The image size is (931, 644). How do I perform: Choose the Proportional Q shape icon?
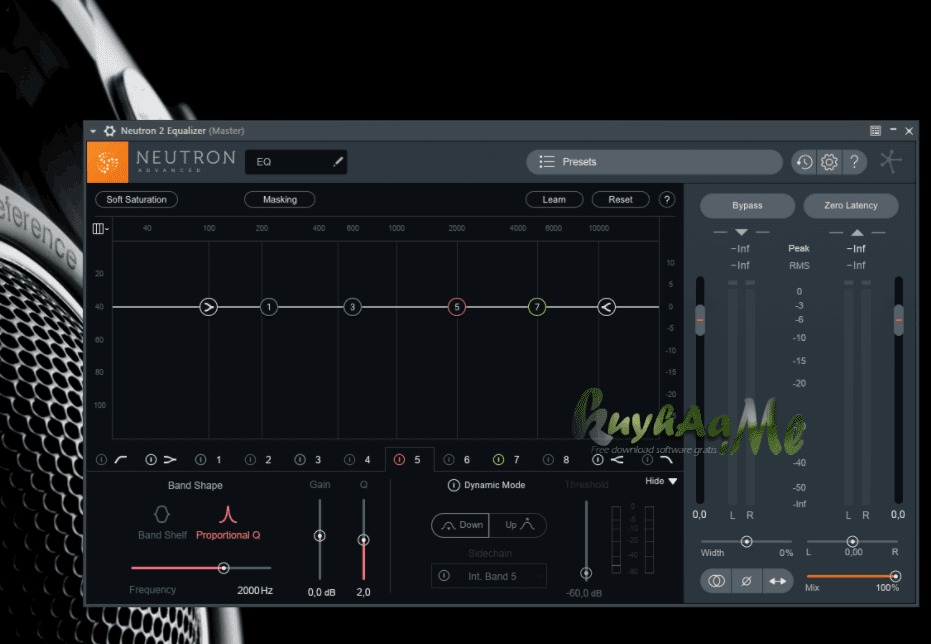pos(228,514)
